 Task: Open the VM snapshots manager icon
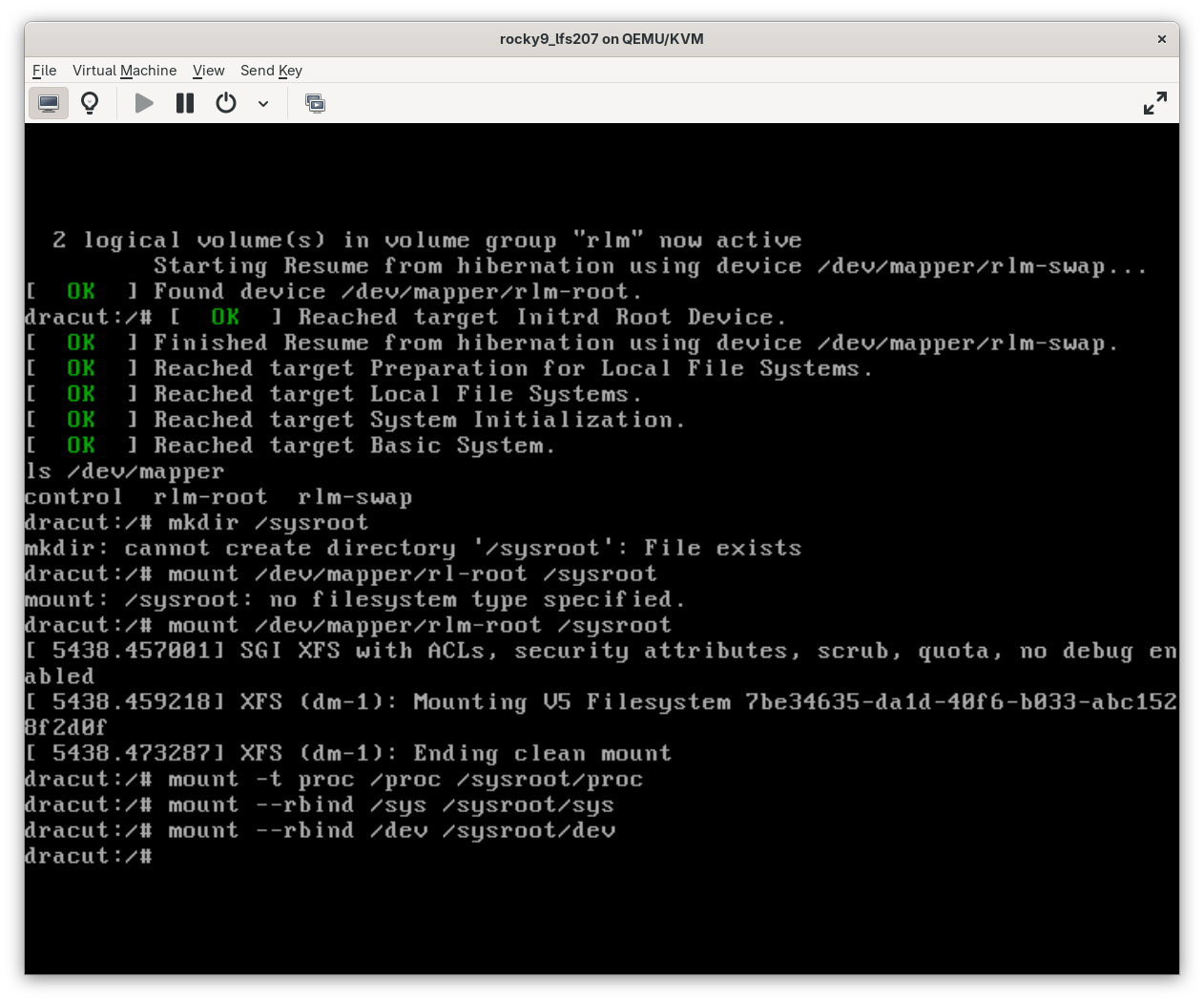[x=315, y=103]
